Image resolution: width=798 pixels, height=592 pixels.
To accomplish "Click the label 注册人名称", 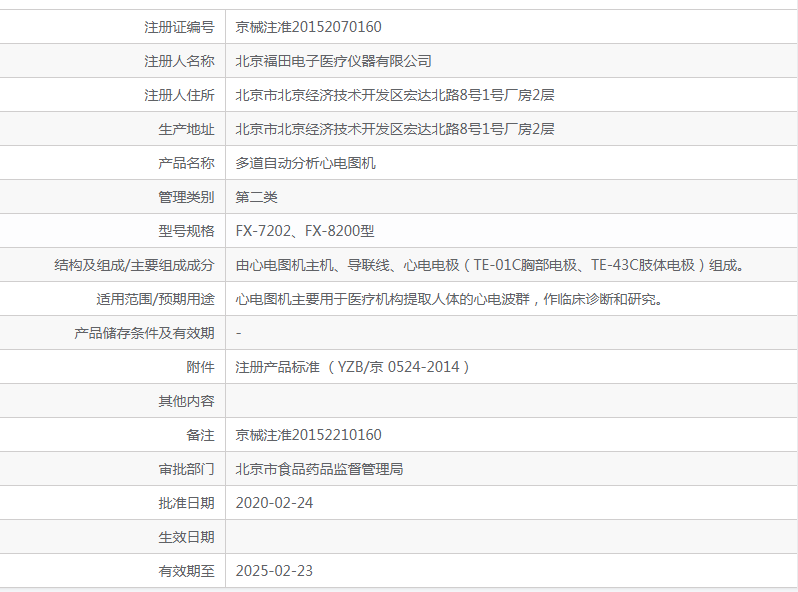I will pyautogui.click(x=179, y=61).
